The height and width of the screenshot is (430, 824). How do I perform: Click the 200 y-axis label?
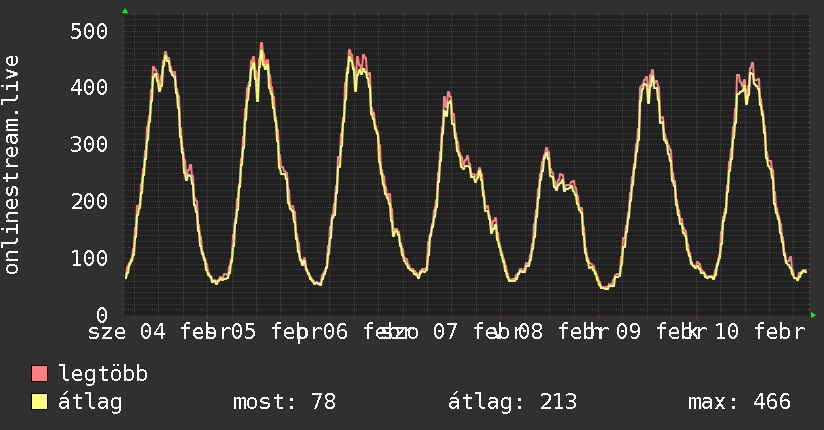click(89, 201)
